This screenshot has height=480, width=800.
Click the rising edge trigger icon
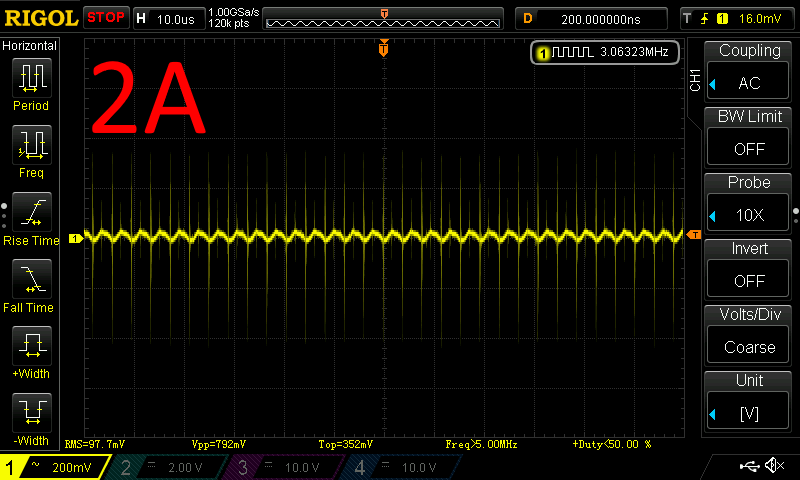pyautogui.click(x=705, y=19)
